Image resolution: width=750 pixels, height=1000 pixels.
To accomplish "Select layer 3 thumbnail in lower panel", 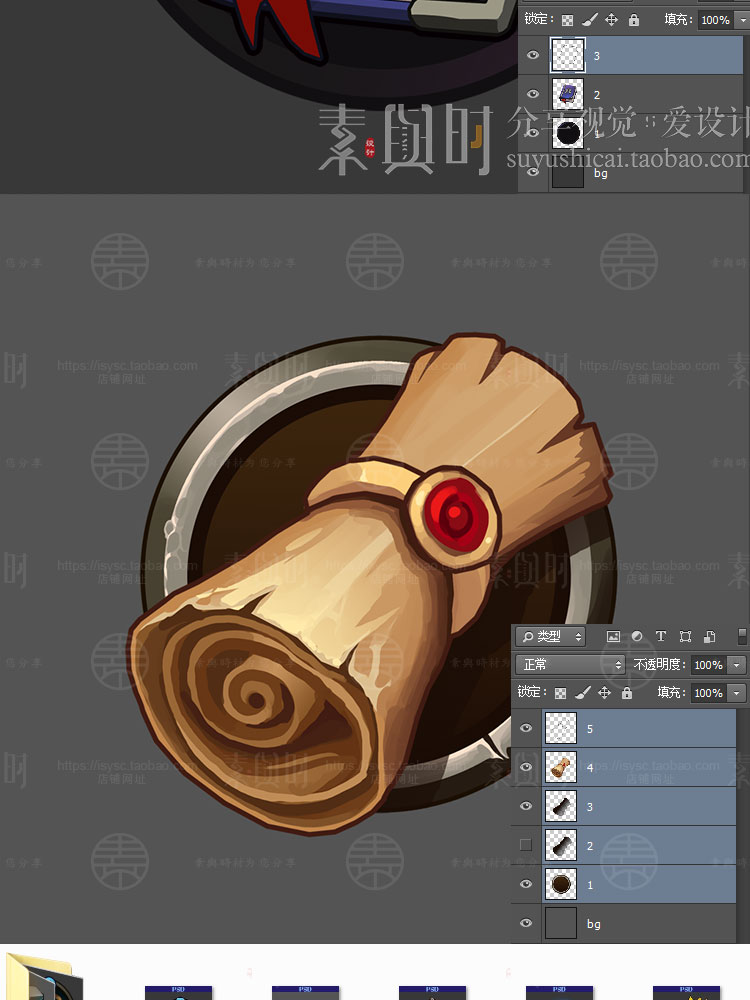I will (561, 806).
